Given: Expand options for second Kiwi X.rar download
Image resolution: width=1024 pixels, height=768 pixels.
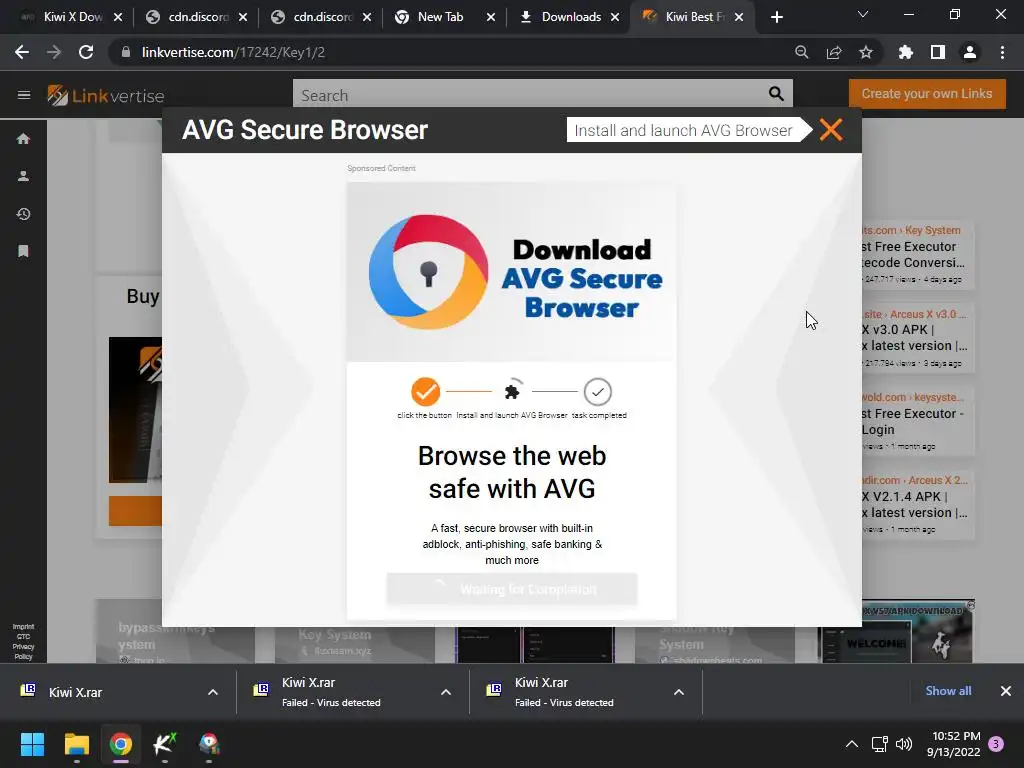Looking at the screenshot, I should (x=446, y=692).
